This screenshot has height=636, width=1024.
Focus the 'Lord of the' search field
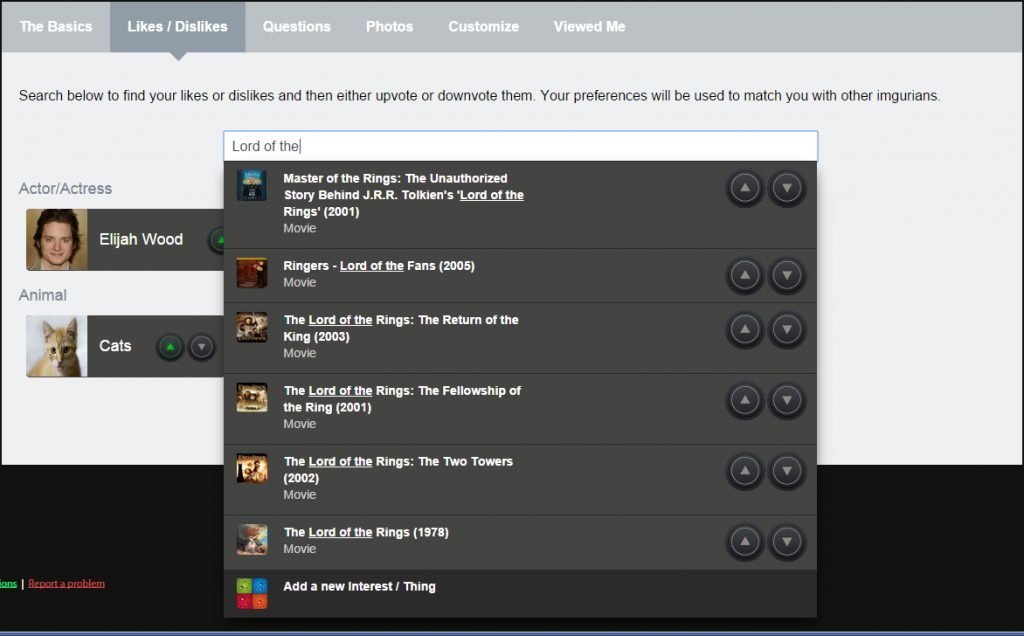520,146
